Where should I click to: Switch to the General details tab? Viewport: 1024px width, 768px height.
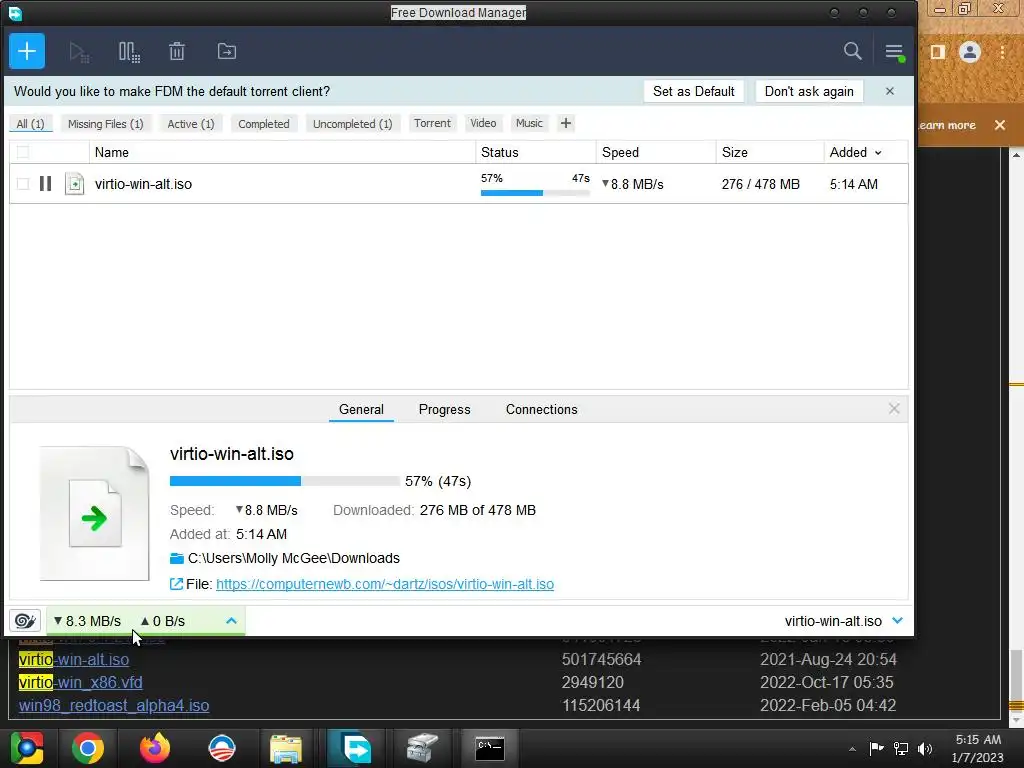pos(361,409)
